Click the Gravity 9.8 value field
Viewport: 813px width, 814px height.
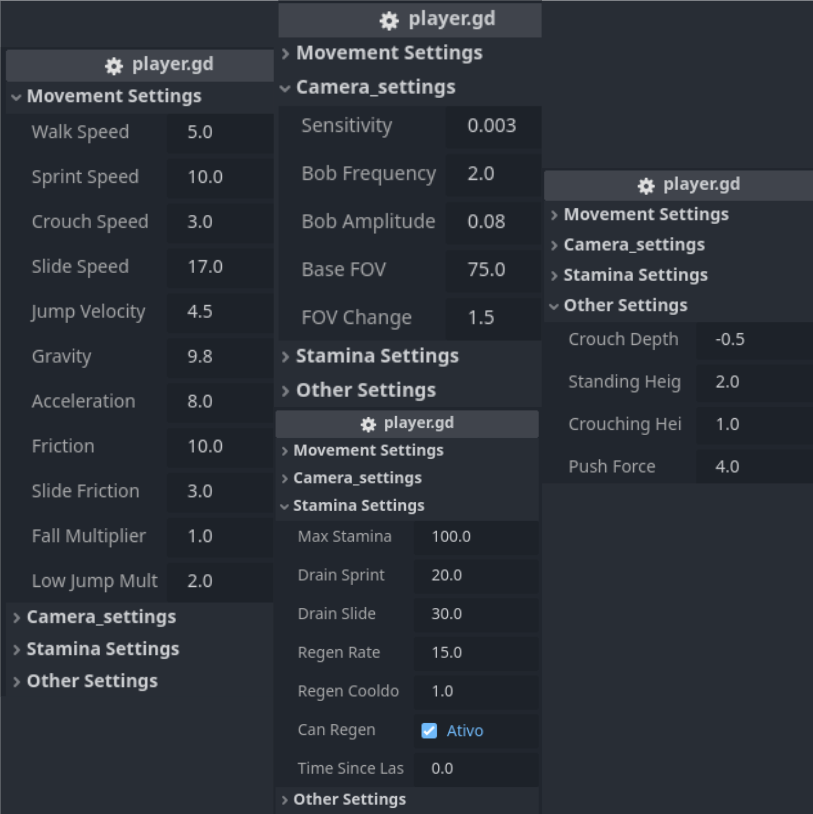[220, 357]
